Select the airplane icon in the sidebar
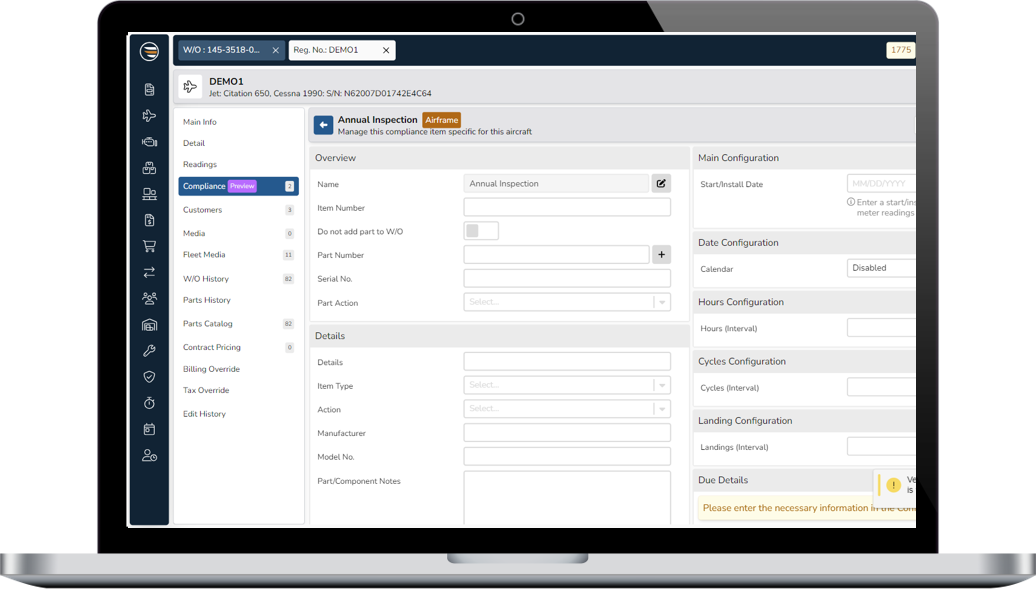 [x=149, y=115]
